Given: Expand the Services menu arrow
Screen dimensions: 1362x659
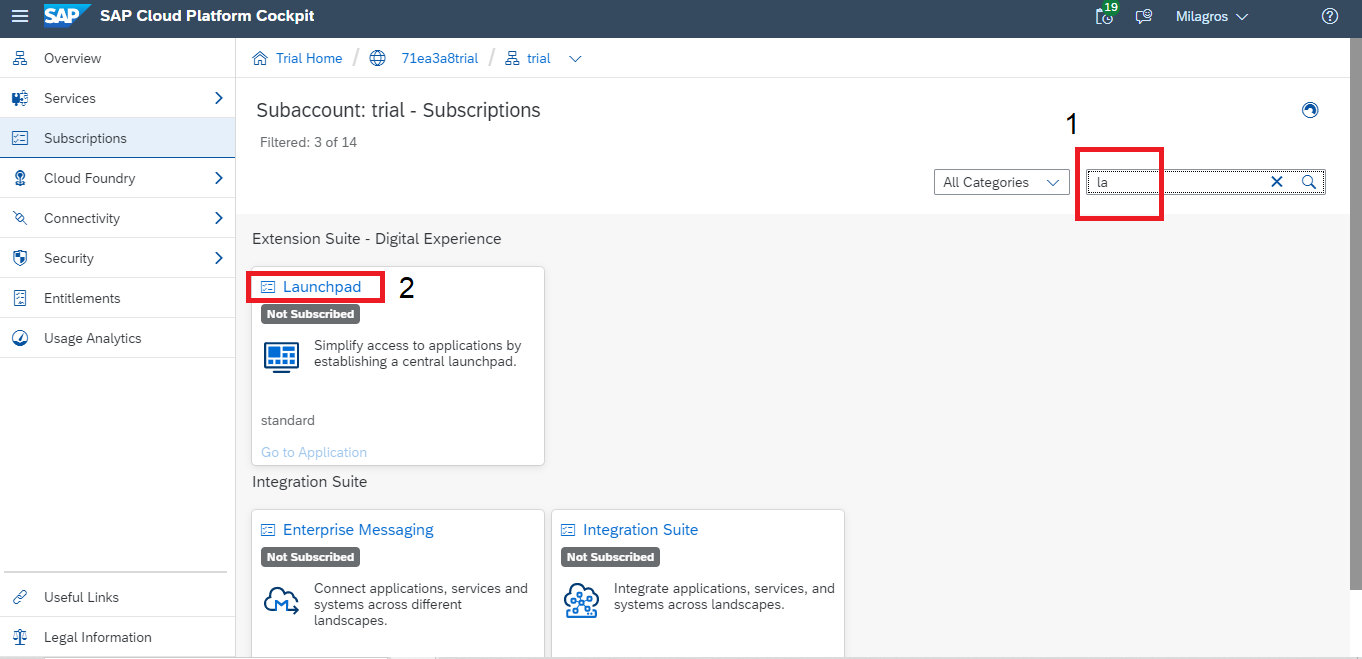Looking at the screenshot, I should click(x=219, y=98).
